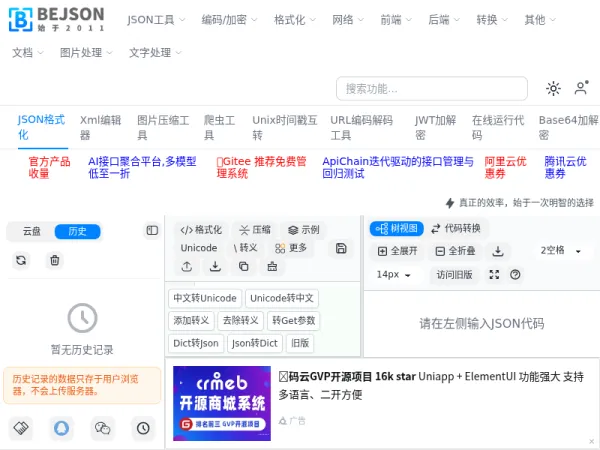Click the large history clock icon

pyautogui.click(x=82, y=318)
